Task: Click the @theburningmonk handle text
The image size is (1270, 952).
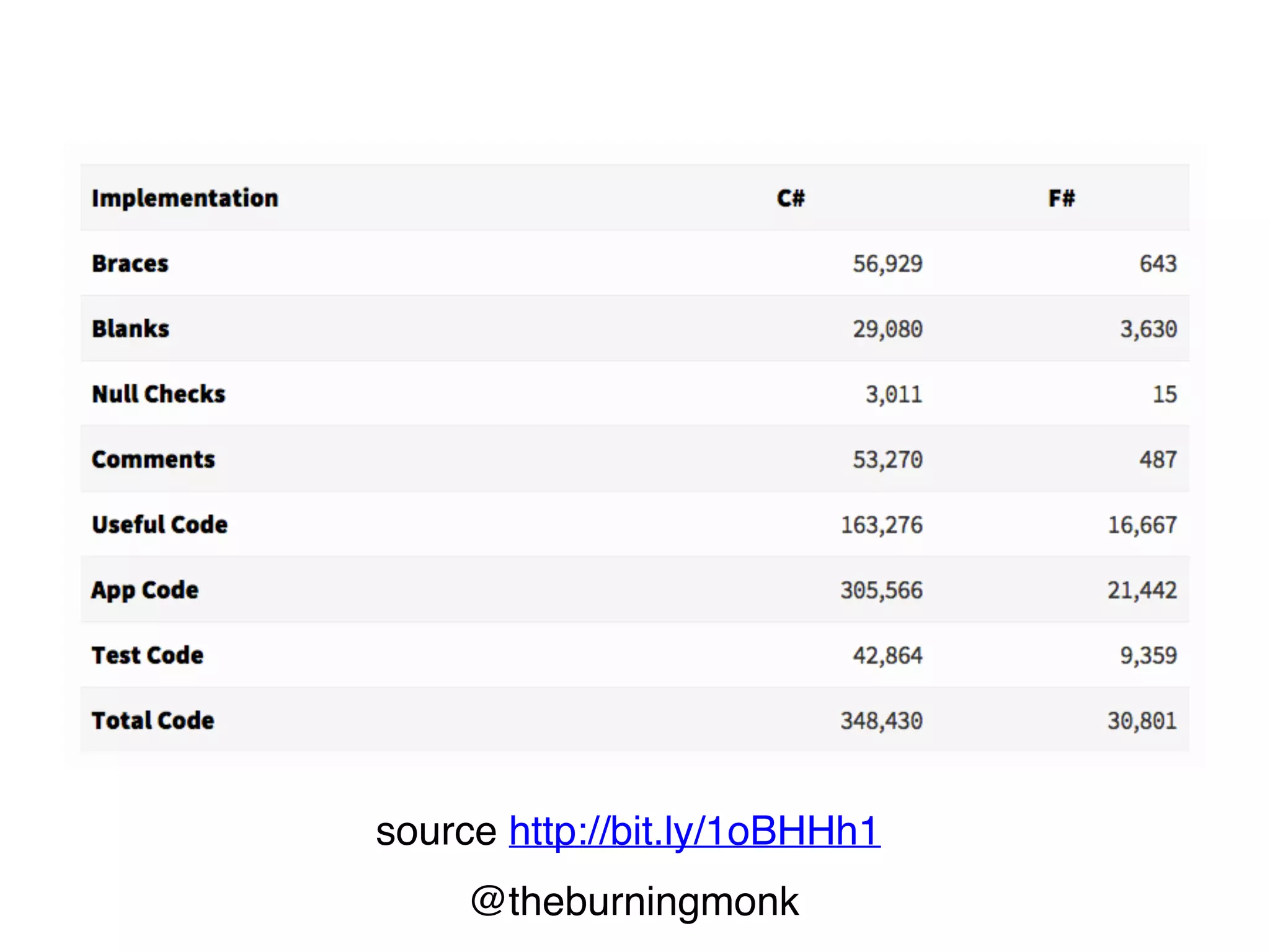Action: pos(634,902)
